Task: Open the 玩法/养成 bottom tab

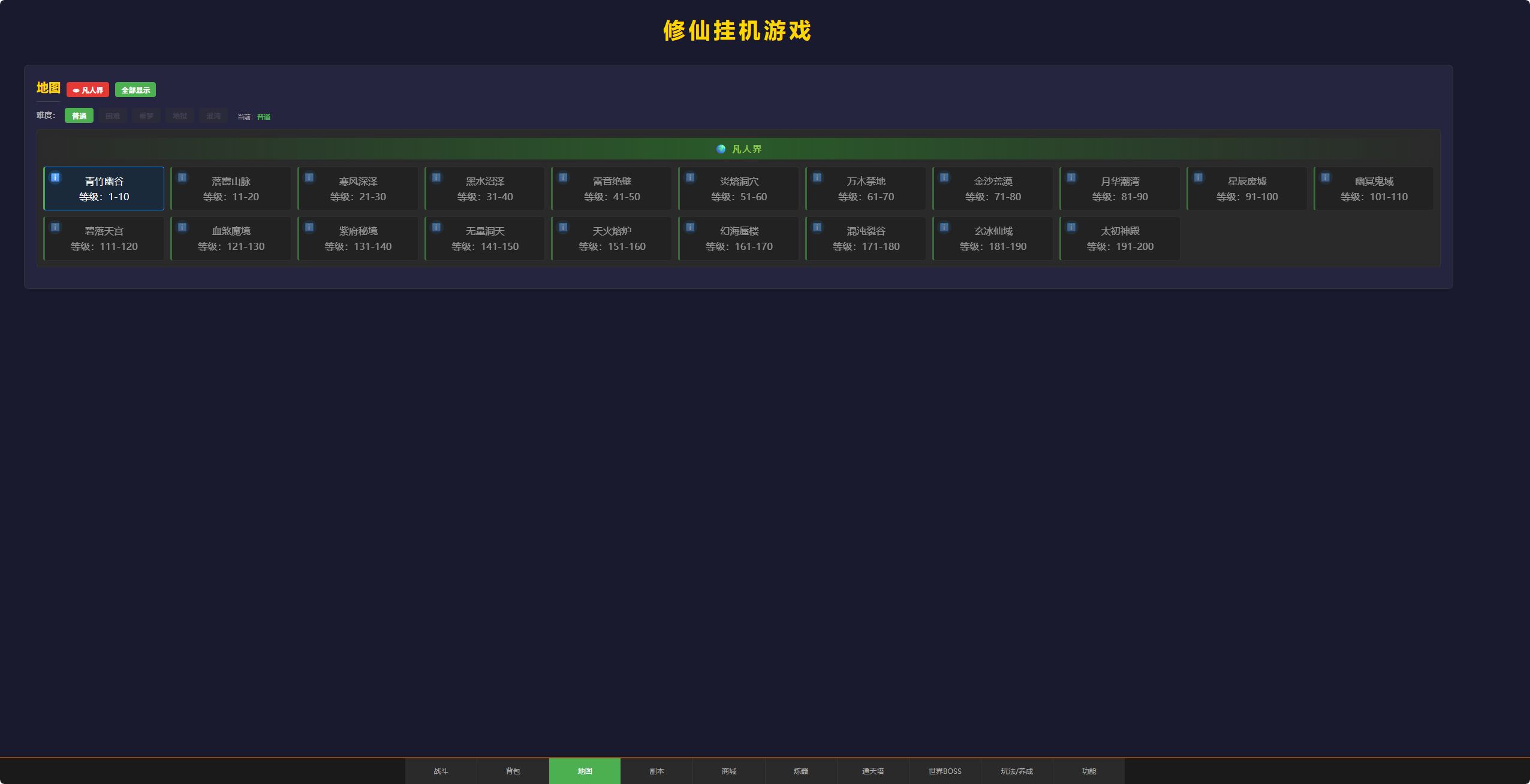Action: click(1017, 771)
